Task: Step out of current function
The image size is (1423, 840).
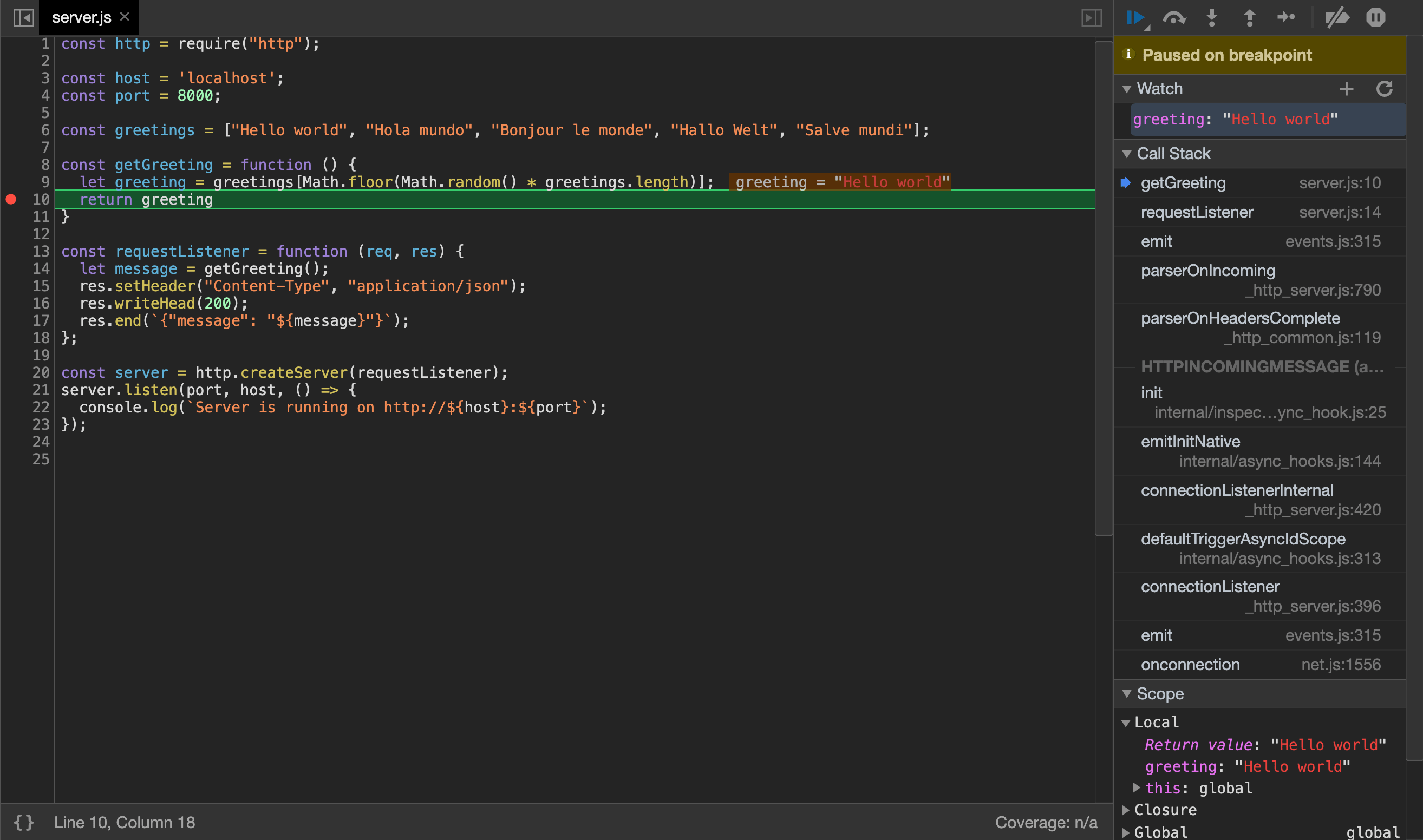Action: [x=1249, y=18]
